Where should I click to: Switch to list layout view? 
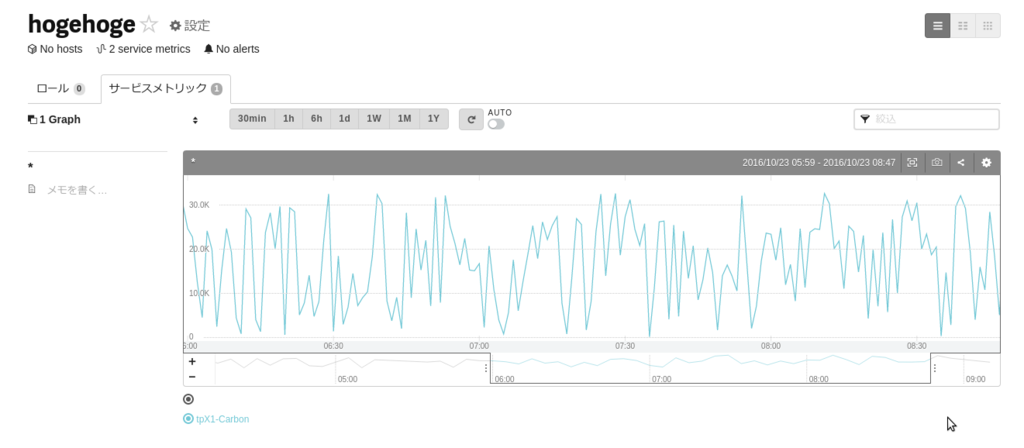(x=937, y=25)
